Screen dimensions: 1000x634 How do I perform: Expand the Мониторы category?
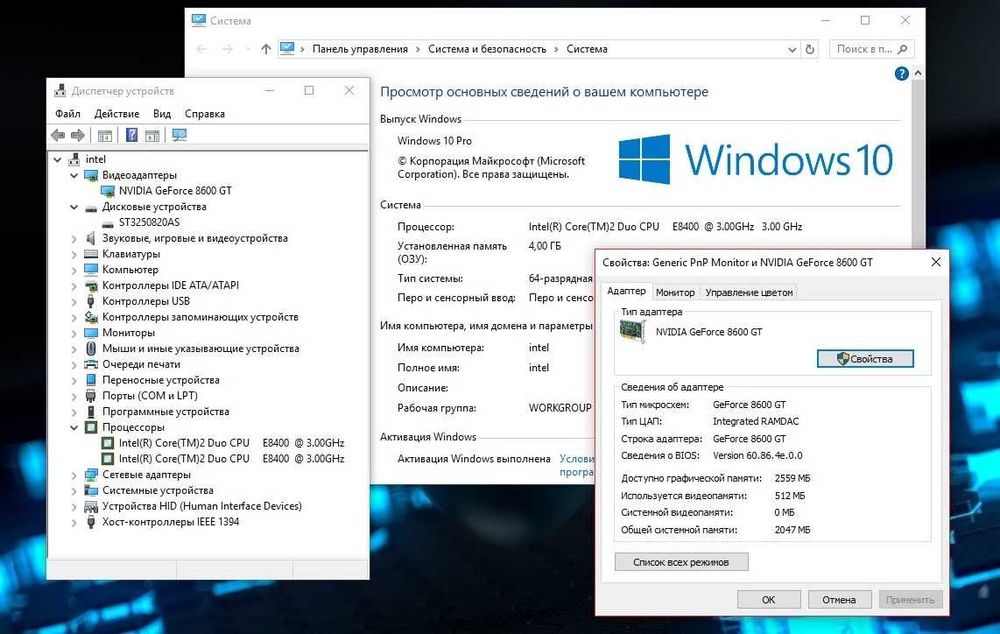point(74,333)
